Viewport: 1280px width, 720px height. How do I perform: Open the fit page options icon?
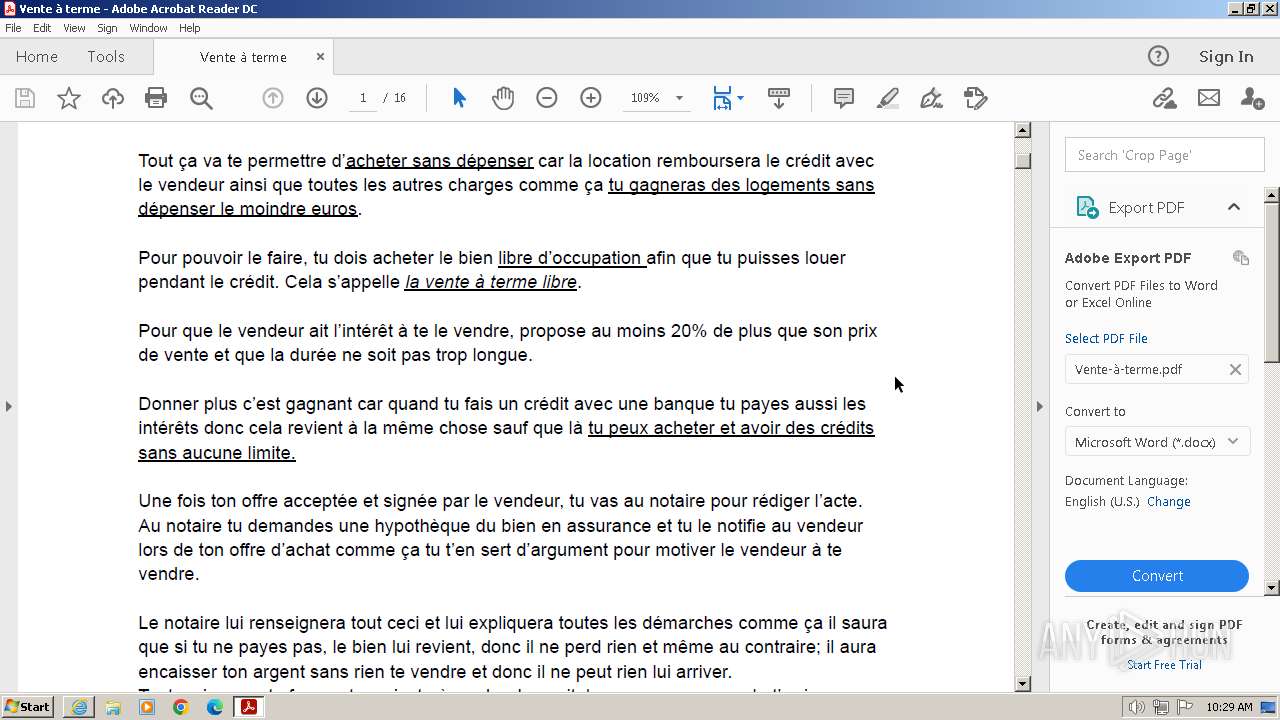(727, 98)
